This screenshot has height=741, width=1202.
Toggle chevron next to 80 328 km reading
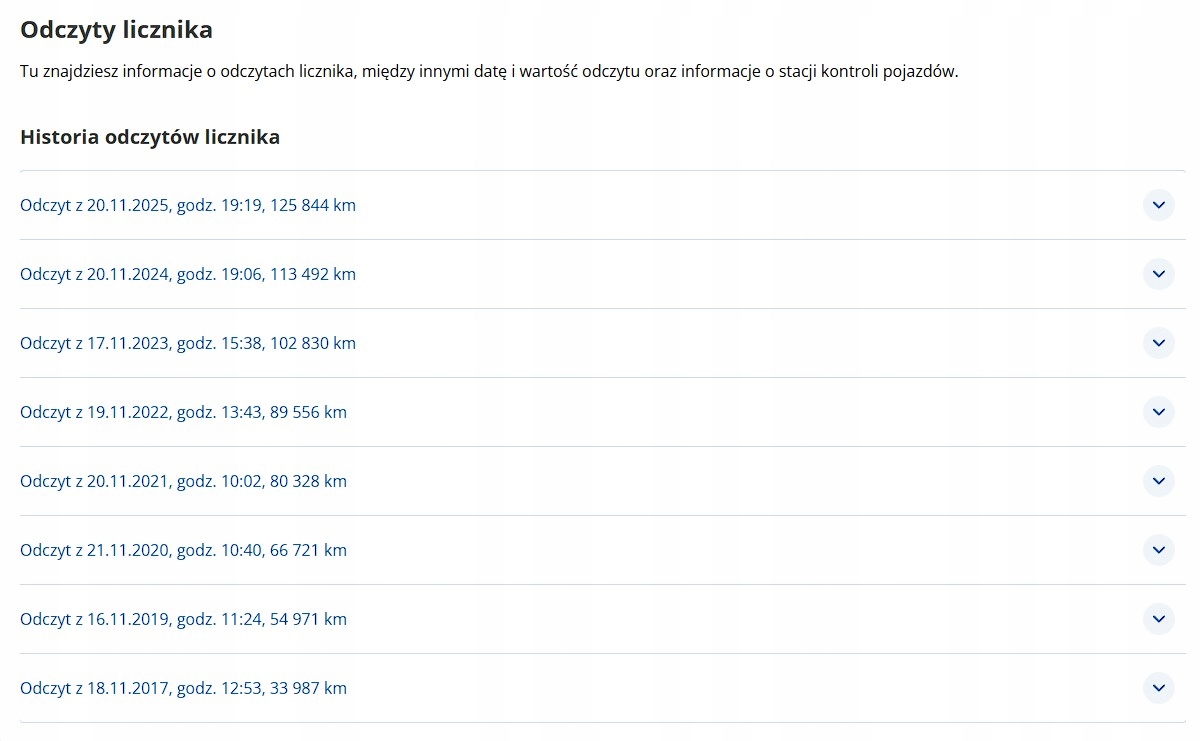(1158, 481)
